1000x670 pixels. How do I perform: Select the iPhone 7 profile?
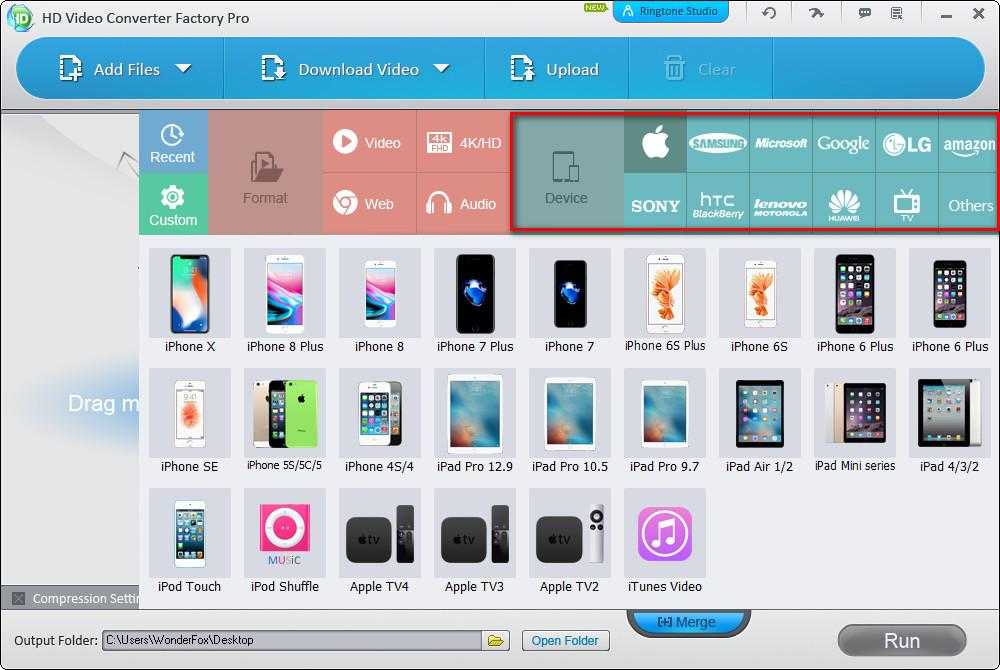[x=570, y=301]
